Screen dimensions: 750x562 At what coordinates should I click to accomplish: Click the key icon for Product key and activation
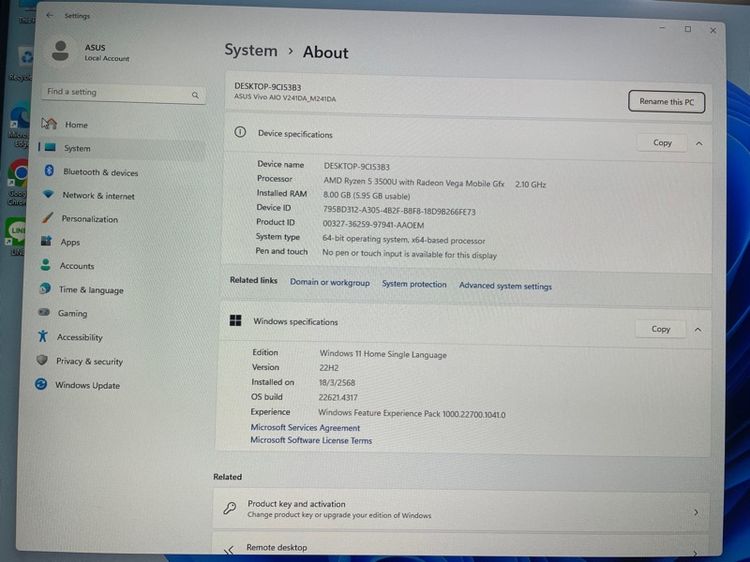[230, 508]
